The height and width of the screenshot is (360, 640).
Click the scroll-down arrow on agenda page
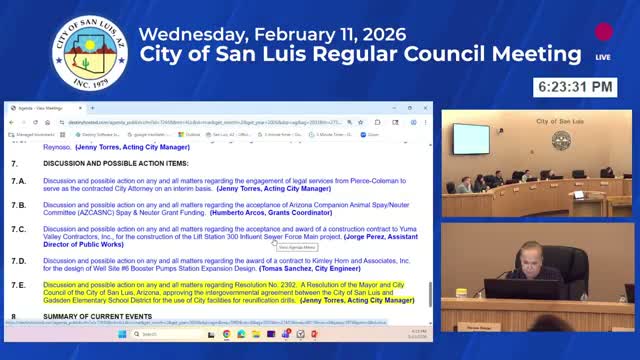[430, 323]
